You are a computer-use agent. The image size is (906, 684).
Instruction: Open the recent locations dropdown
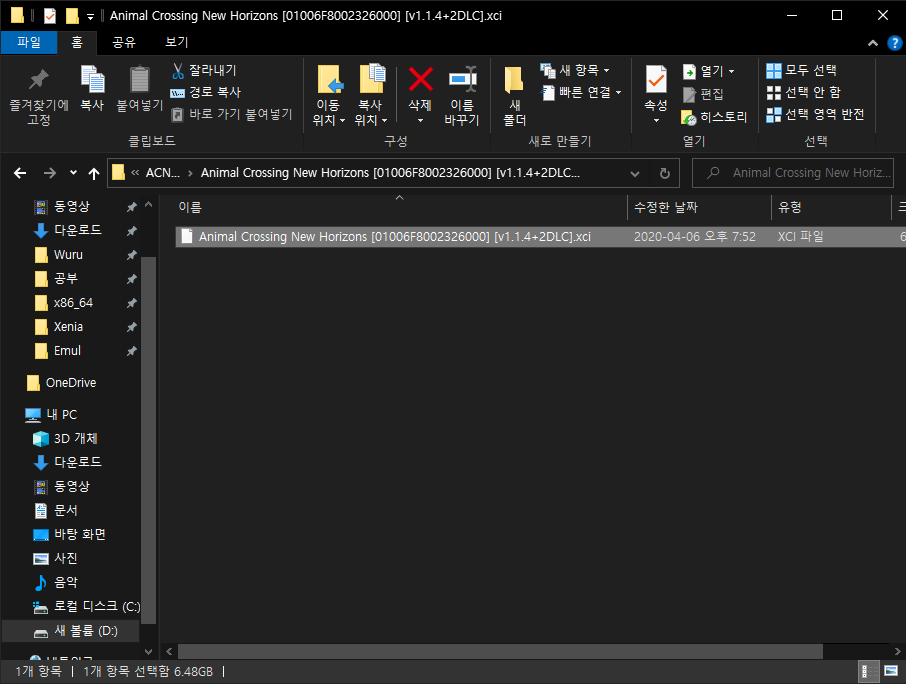pyautogui.click(x=73, y=173)
